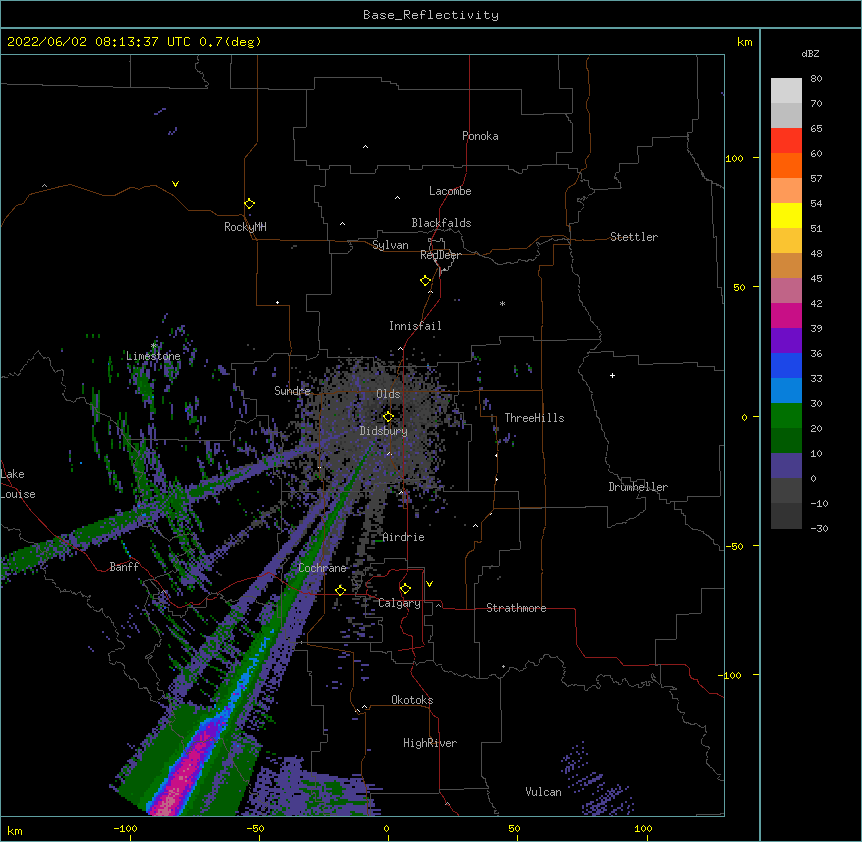Image resolution: width=862 pixels, height=842 pixels.
Task: Click the 50 tick on bottom km axis
Action: click(515, 828)
